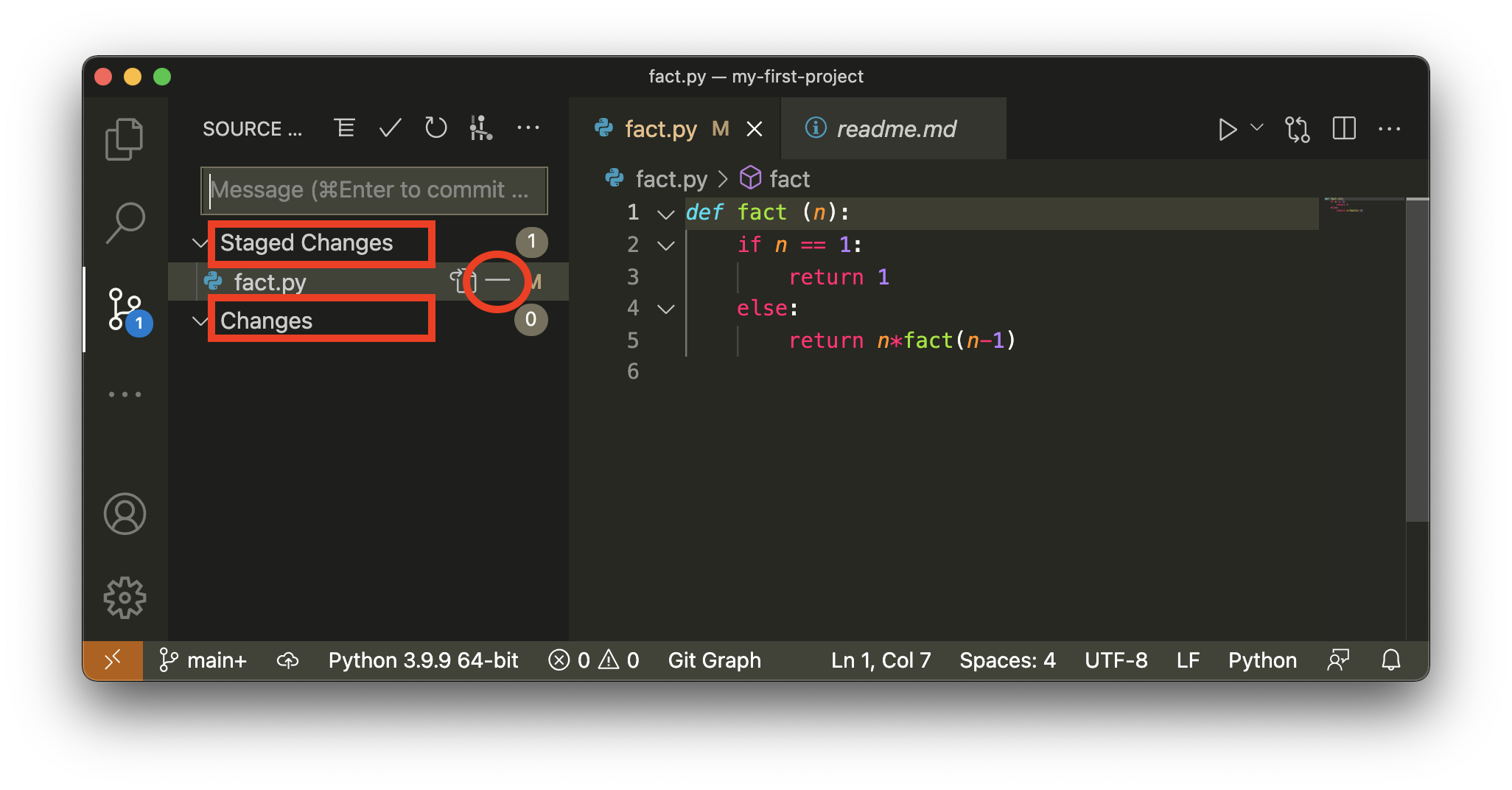Collapse the Staged Changes section

[x=200, y=242]
